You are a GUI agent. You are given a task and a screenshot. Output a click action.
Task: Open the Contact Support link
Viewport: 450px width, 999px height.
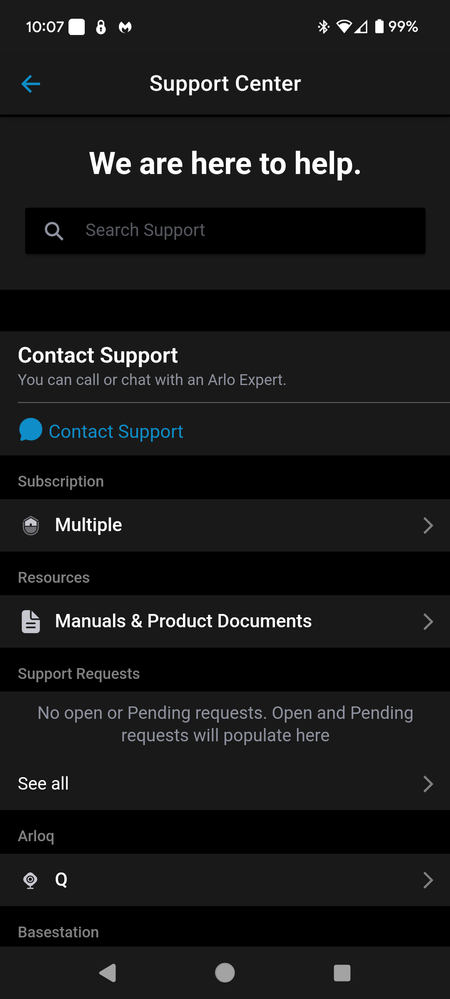(116, 431)
